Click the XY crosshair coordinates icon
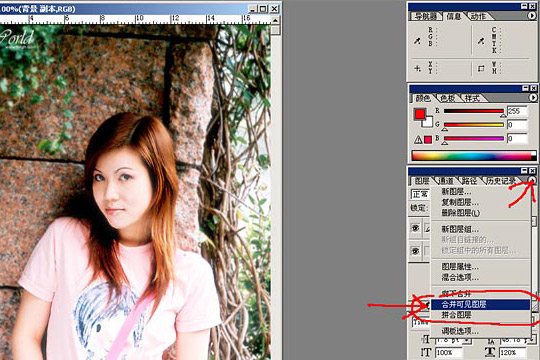540x360 pixels. [x=417, y=69]
